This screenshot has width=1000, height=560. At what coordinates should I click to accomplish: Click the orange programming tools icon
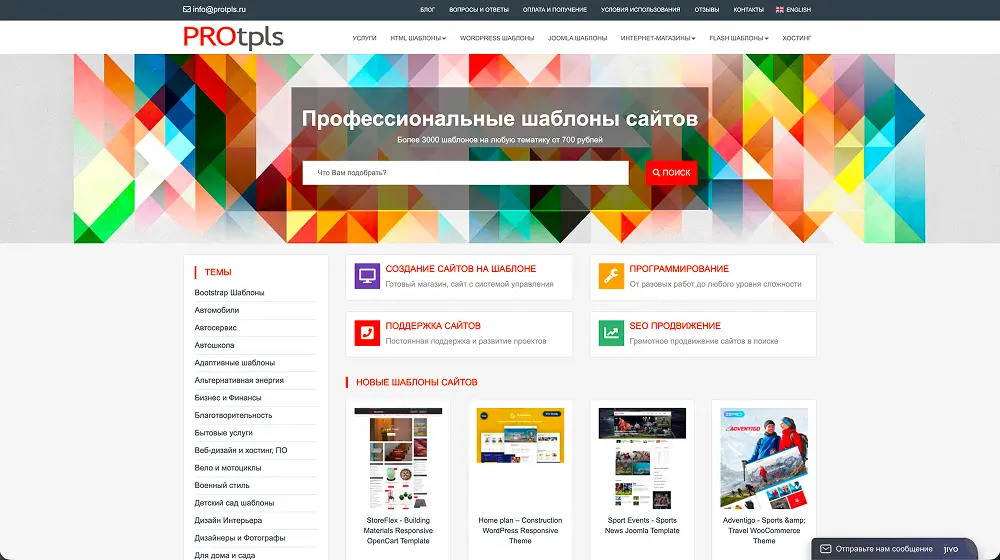611,277
